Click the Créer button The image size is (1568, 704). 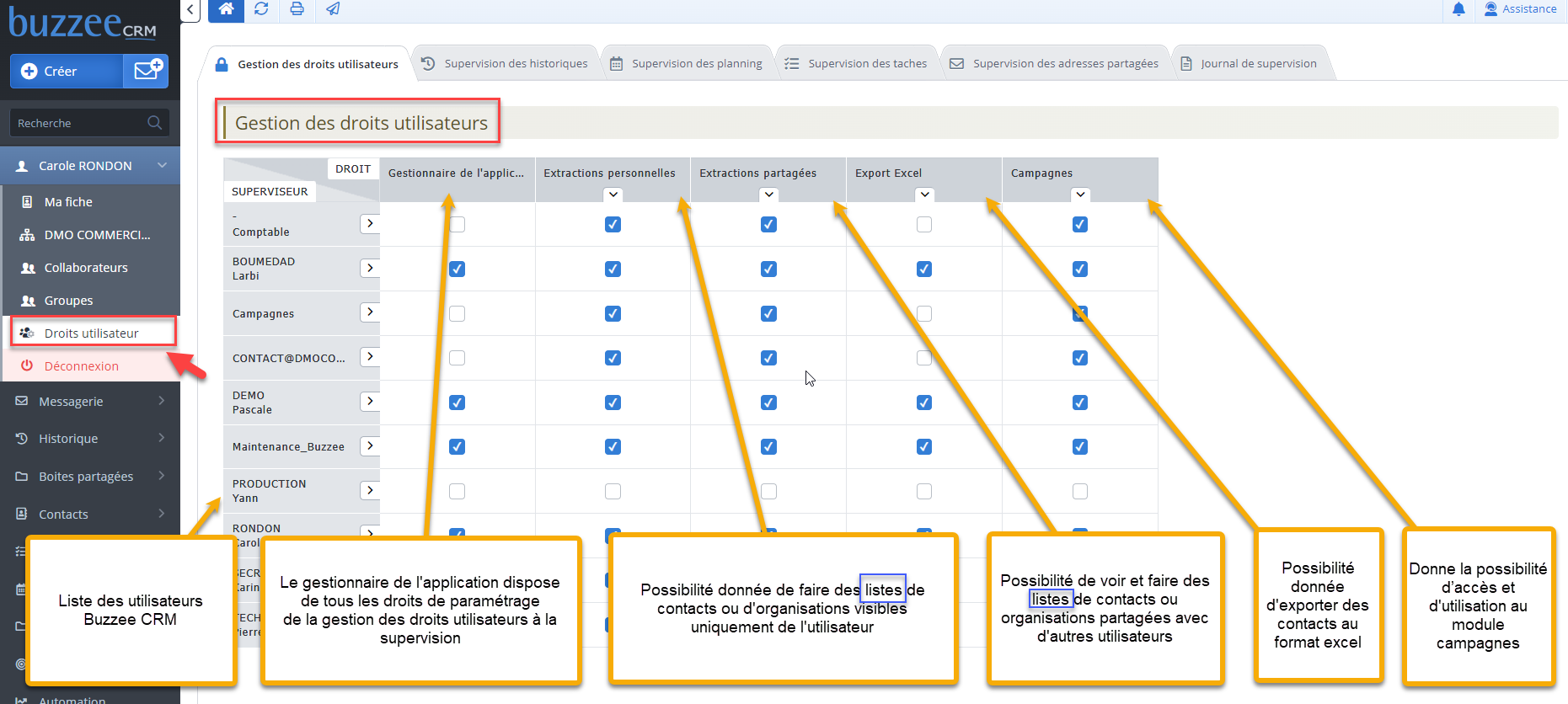67,71
